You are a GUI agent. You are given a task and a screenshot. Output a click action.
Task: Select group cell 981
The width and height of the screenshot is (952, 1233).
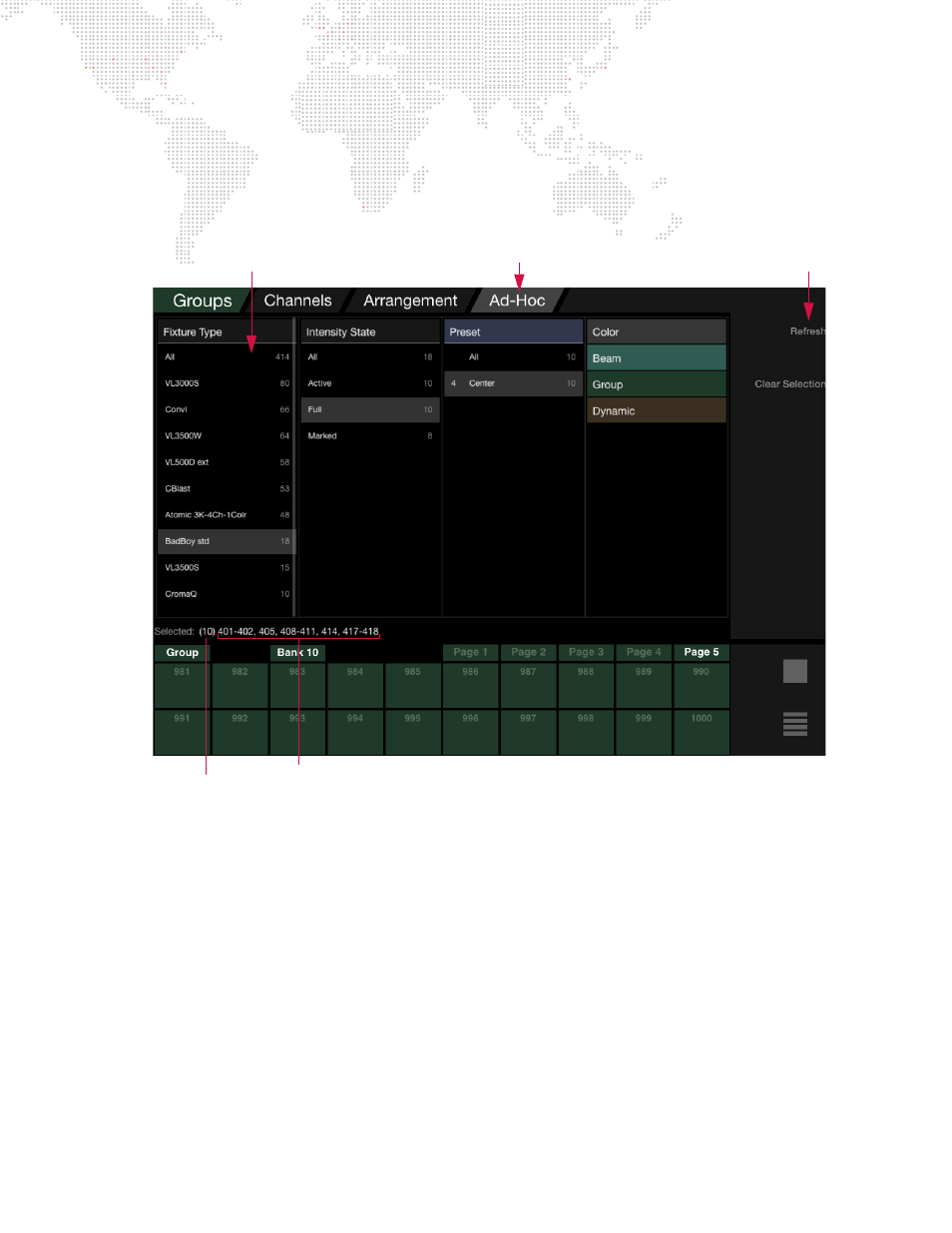[182, 685]
